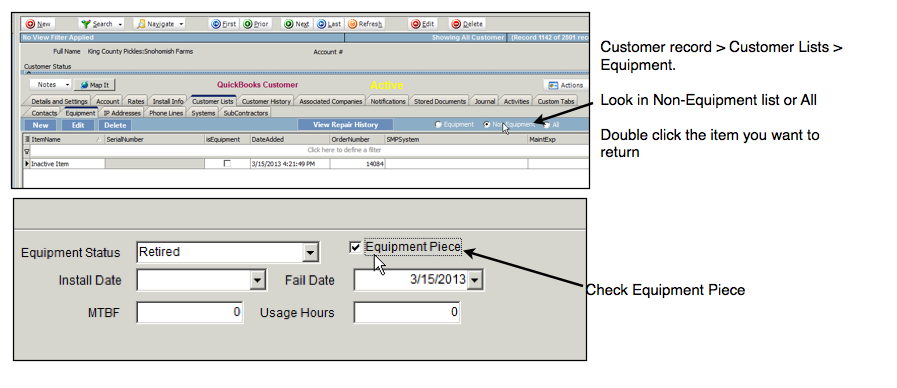
Task: Go to Prior record
Action: tap(256, 24)
